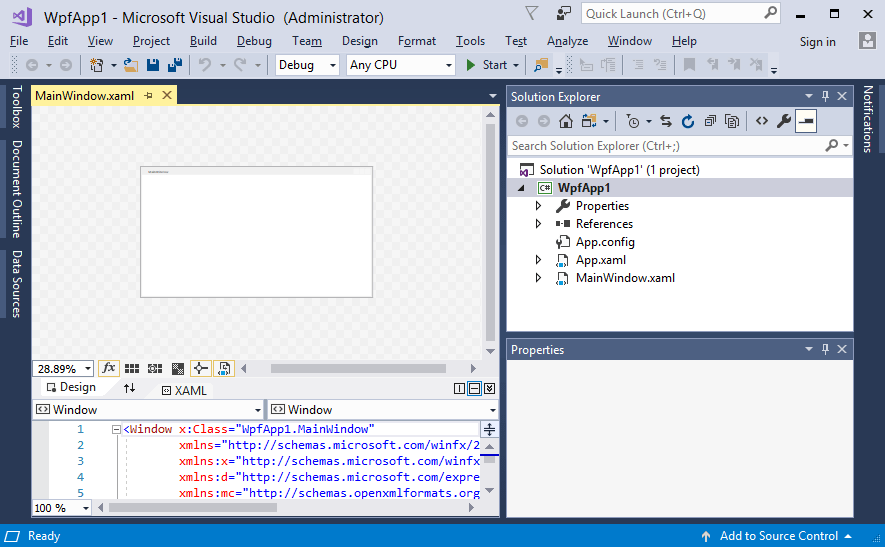Open the Any CPU platform dropdown
This screenshot has width=885, height=547.
pyautogui.click(x=400, y=65)
